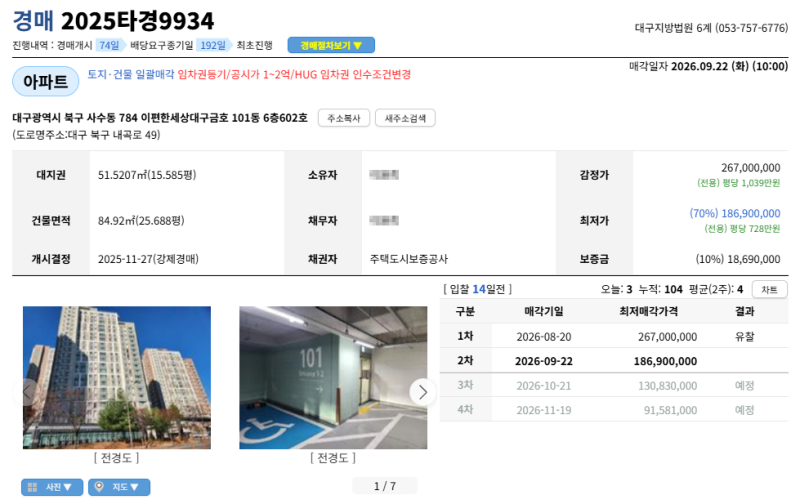Open the 차트 button
The height and width of the screenshot is (504, 800).
[x=769, y=290]
